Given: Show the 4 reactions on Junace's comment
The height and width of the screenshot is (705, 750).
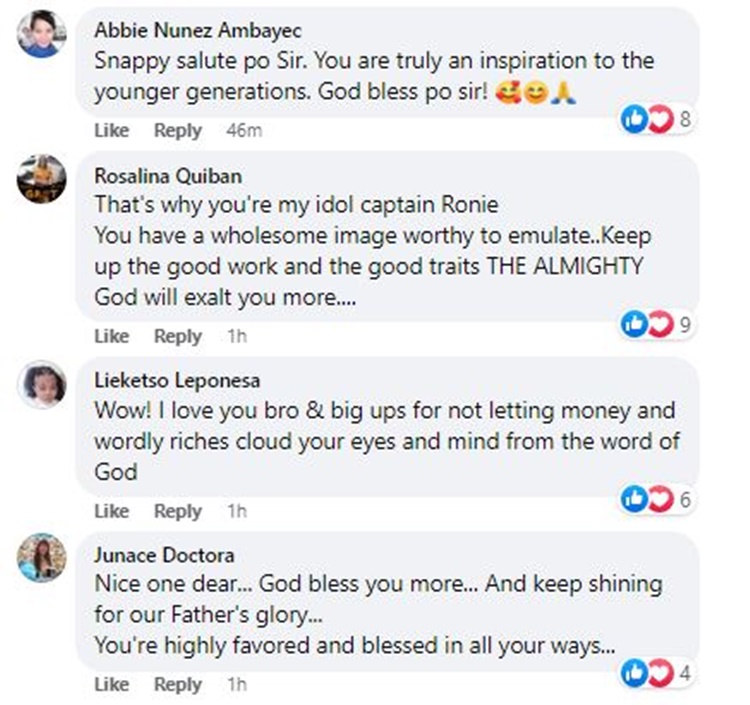Looking at the screenshot, I should pyautogui.click(x=657, y=673).
